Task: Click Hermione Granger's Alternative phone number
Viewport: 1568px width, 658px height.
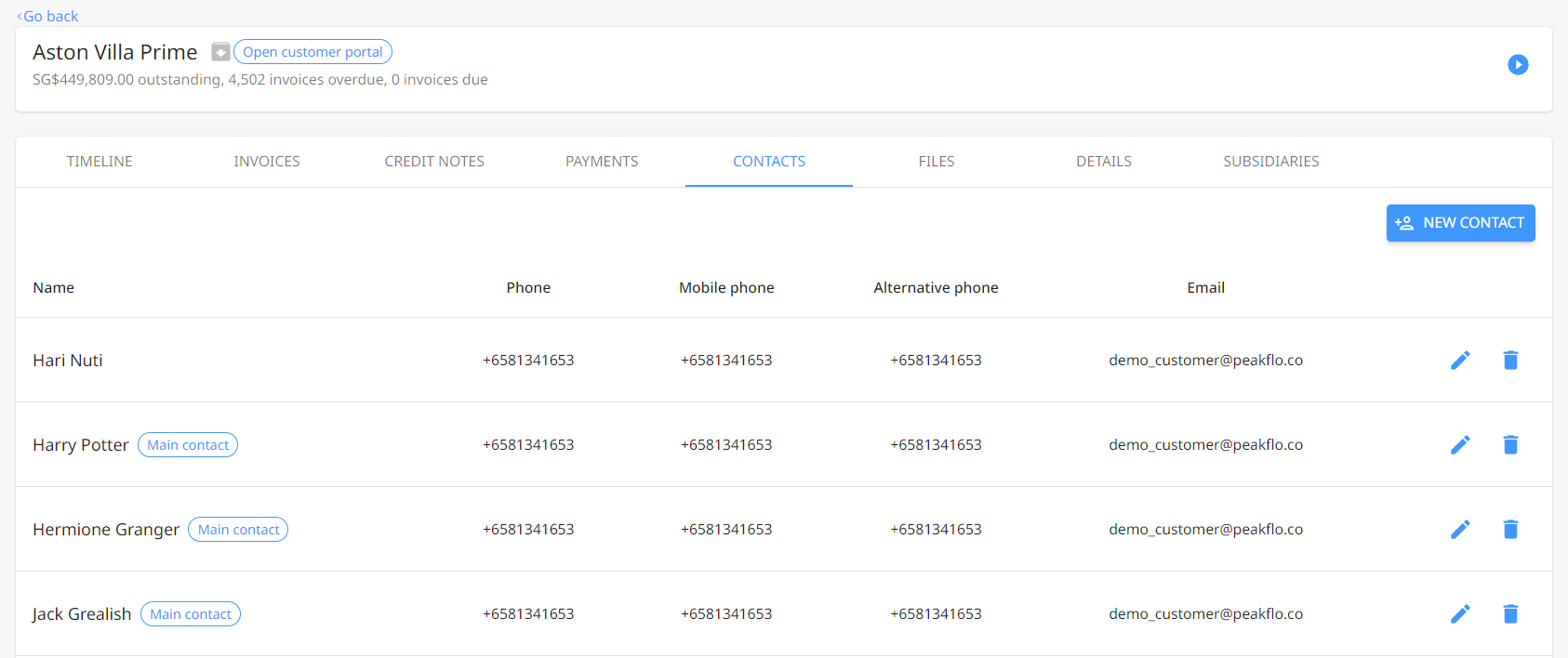Action: pos(936,530)
